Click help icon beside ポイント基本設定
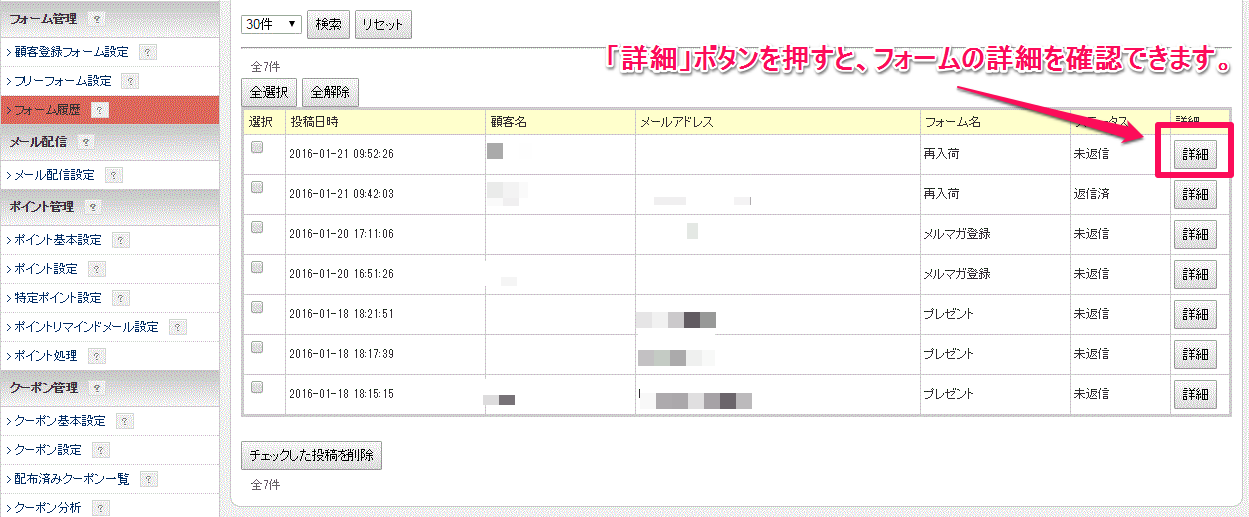 (120, 240)
